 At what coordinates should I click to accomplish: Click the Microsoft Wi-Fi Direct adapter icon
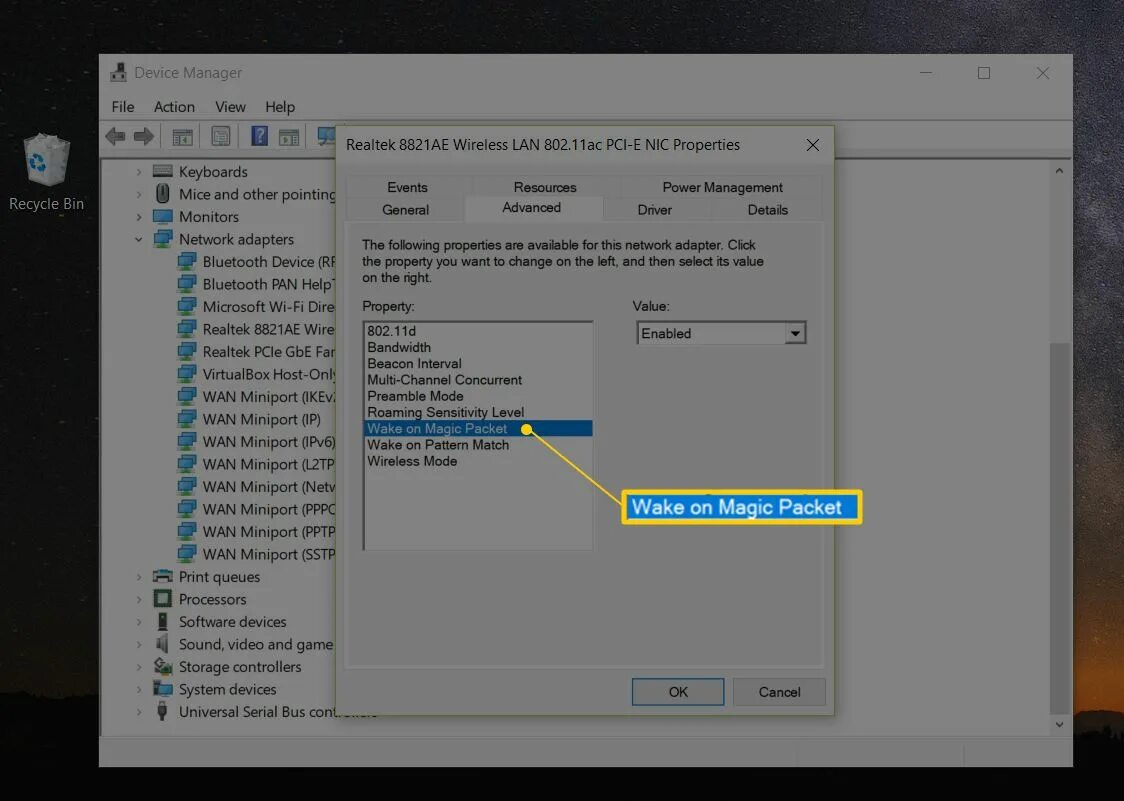click(186, 306)
